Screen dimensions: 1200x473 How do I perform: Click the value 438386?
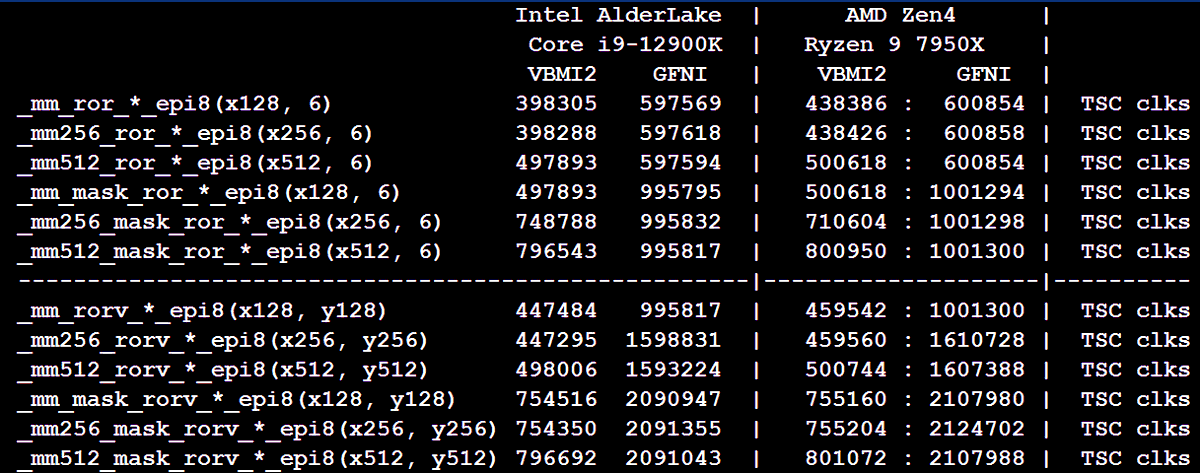click(845, 103)
